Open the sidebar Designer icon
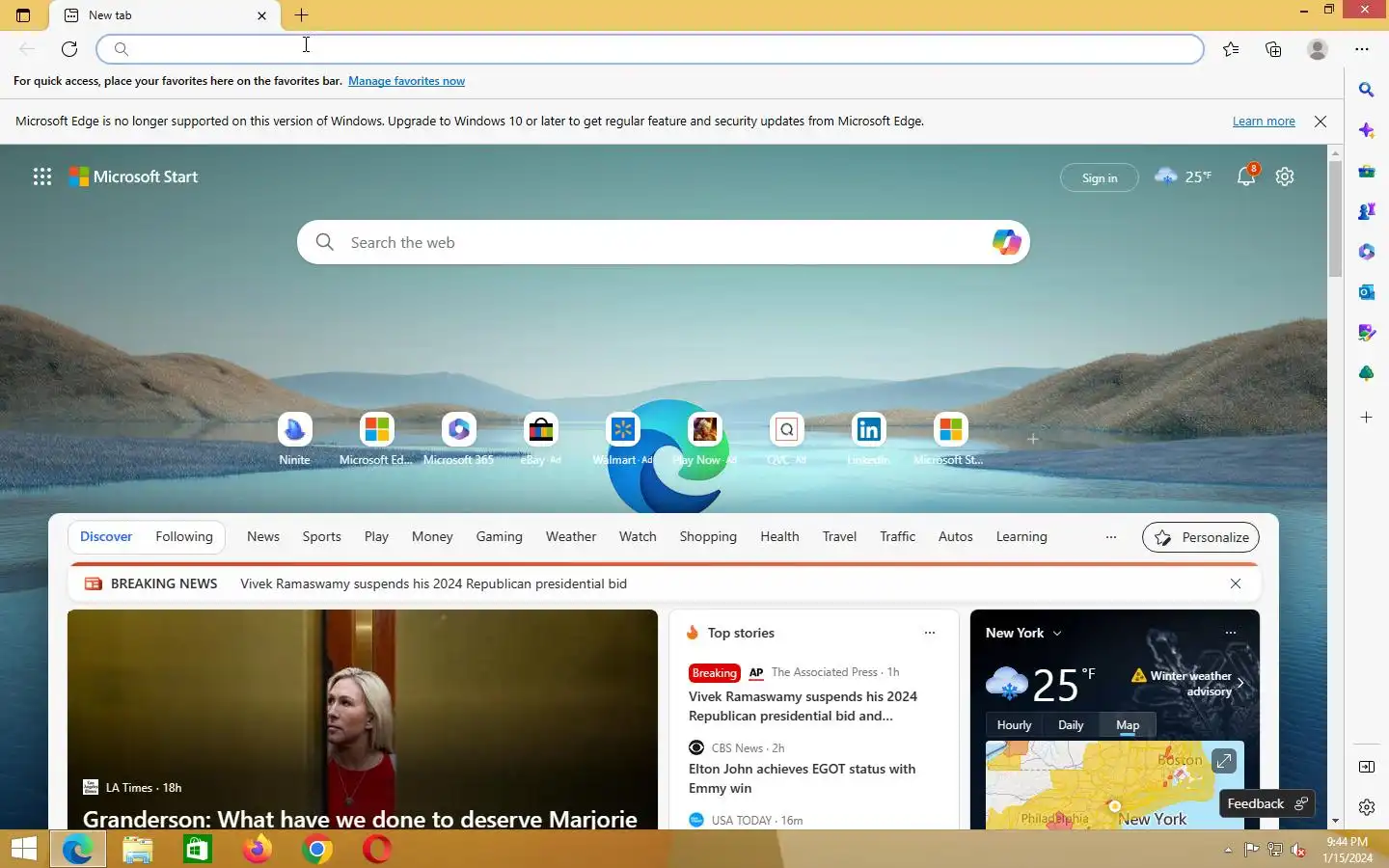Screen dimensions: 1389x868 tap(1367, 333)
